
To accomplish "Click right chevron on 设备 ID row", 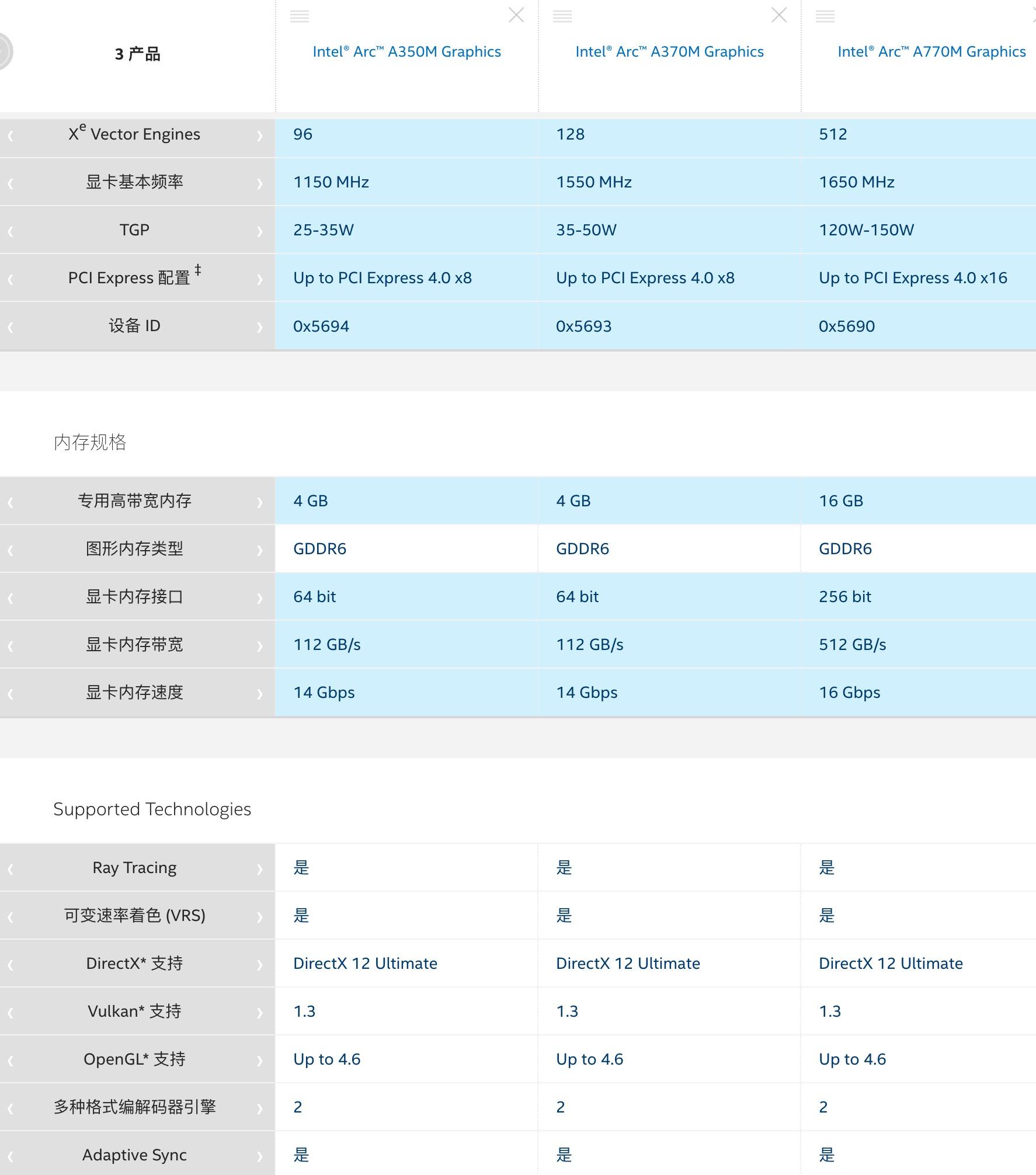I will pos(259,327).
